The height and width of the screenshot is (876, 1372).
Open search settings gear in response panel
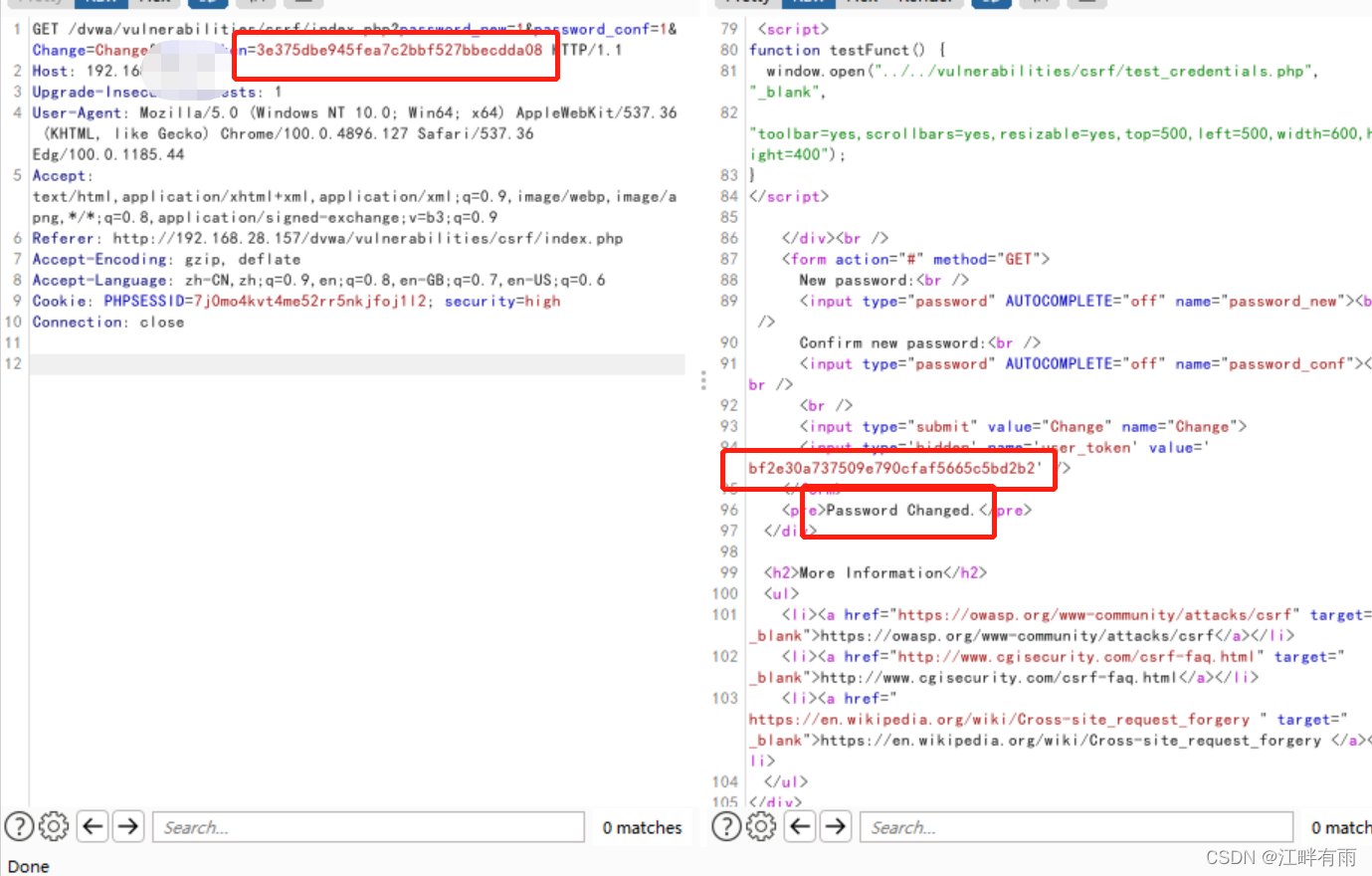pyautogui.click(x=761, y=826)
